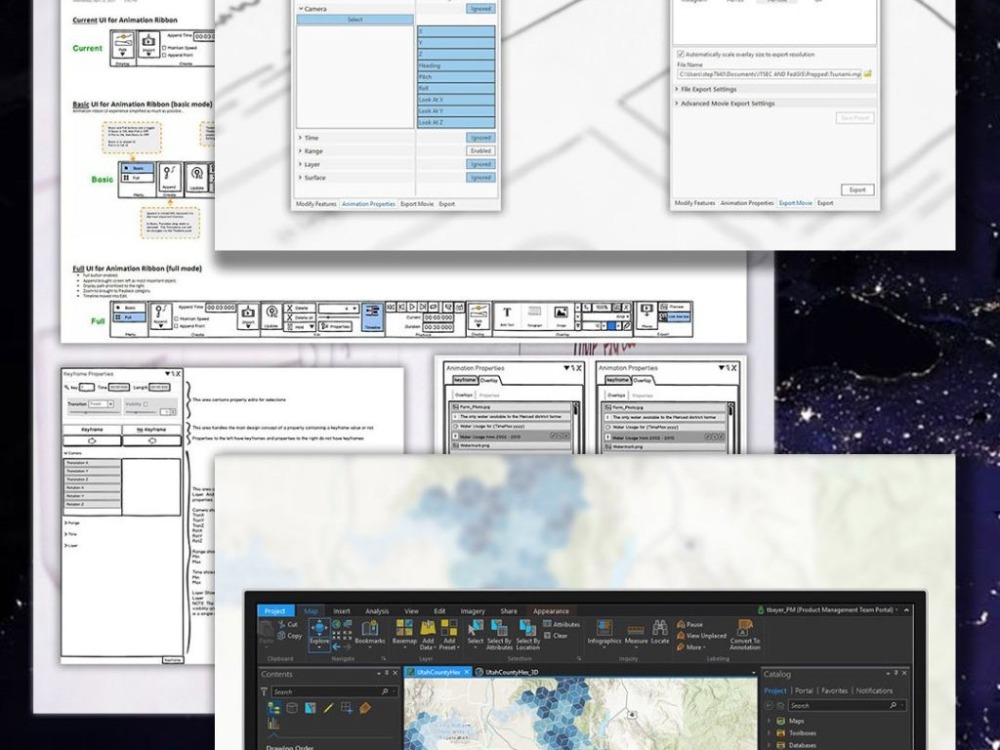Click the Export button in Export Movie pane

tap(857, 189)
